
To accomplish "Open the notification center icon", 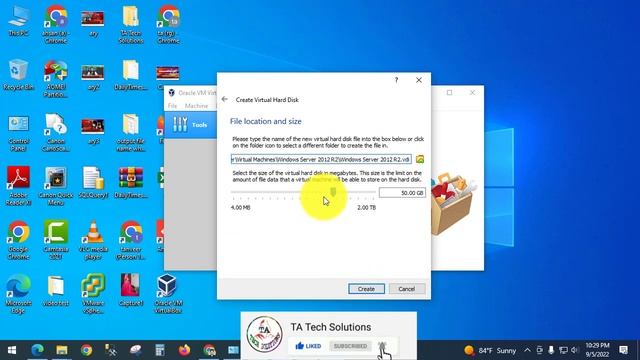I will coord(623,350).
